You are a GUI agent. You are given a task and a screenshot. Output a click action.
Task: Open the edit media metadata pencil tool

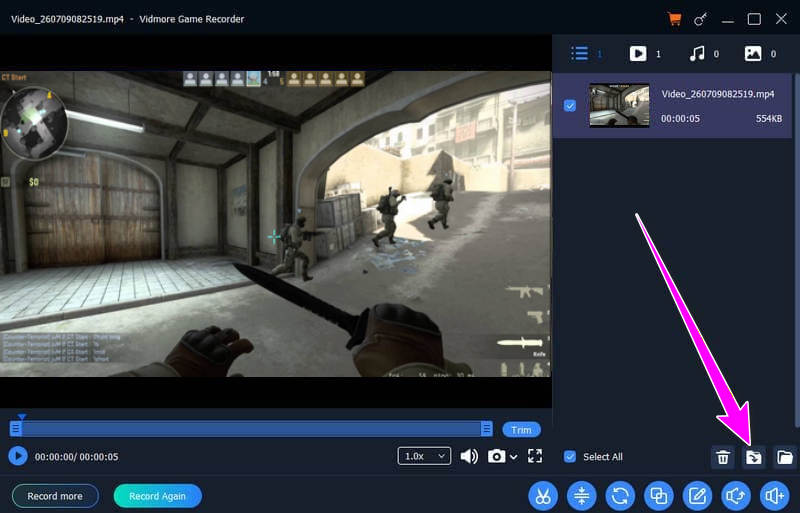697,496
